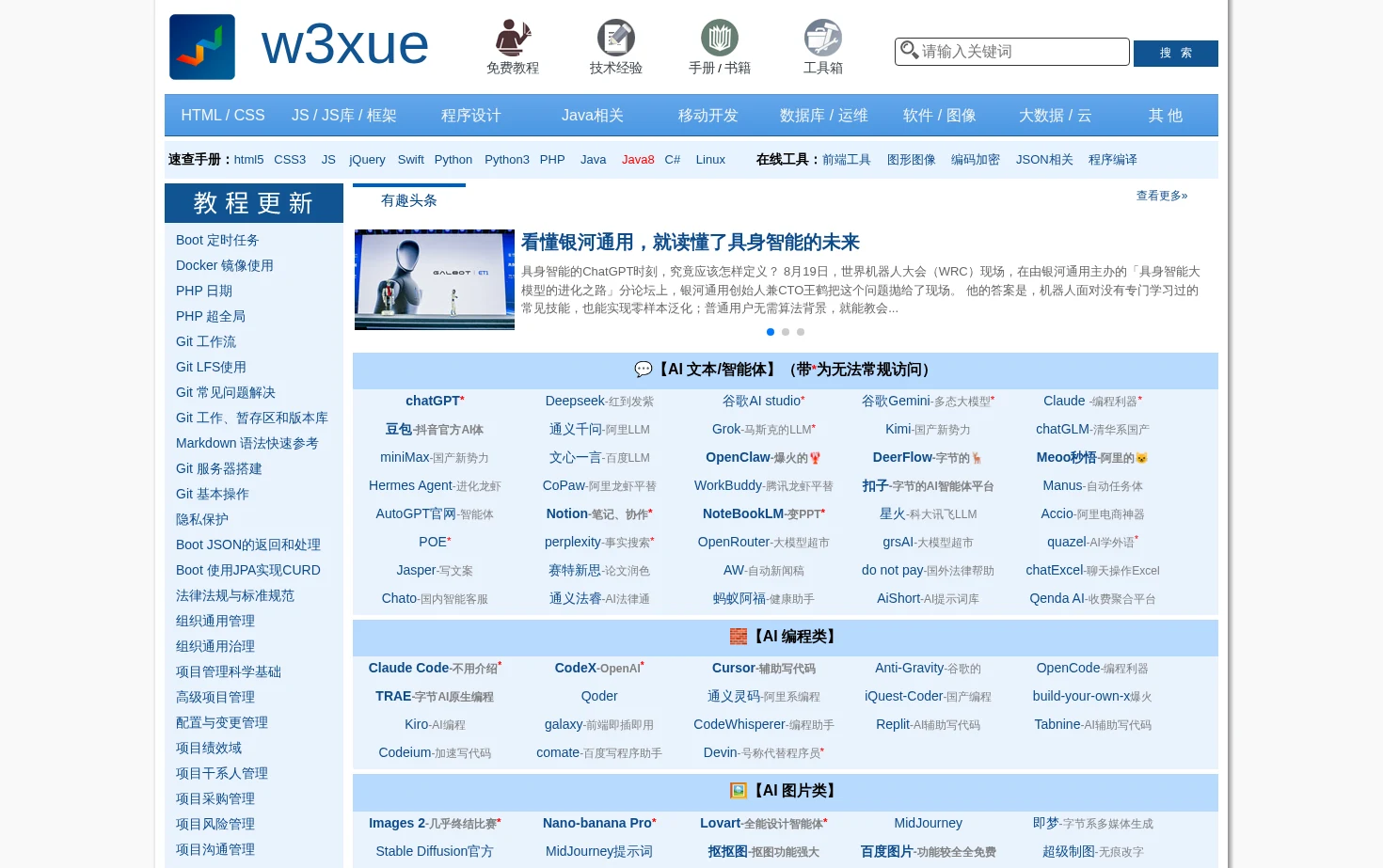Screen dimensions: 1383x868
Task: Select the third carousel dot
Action: (801, 332)
